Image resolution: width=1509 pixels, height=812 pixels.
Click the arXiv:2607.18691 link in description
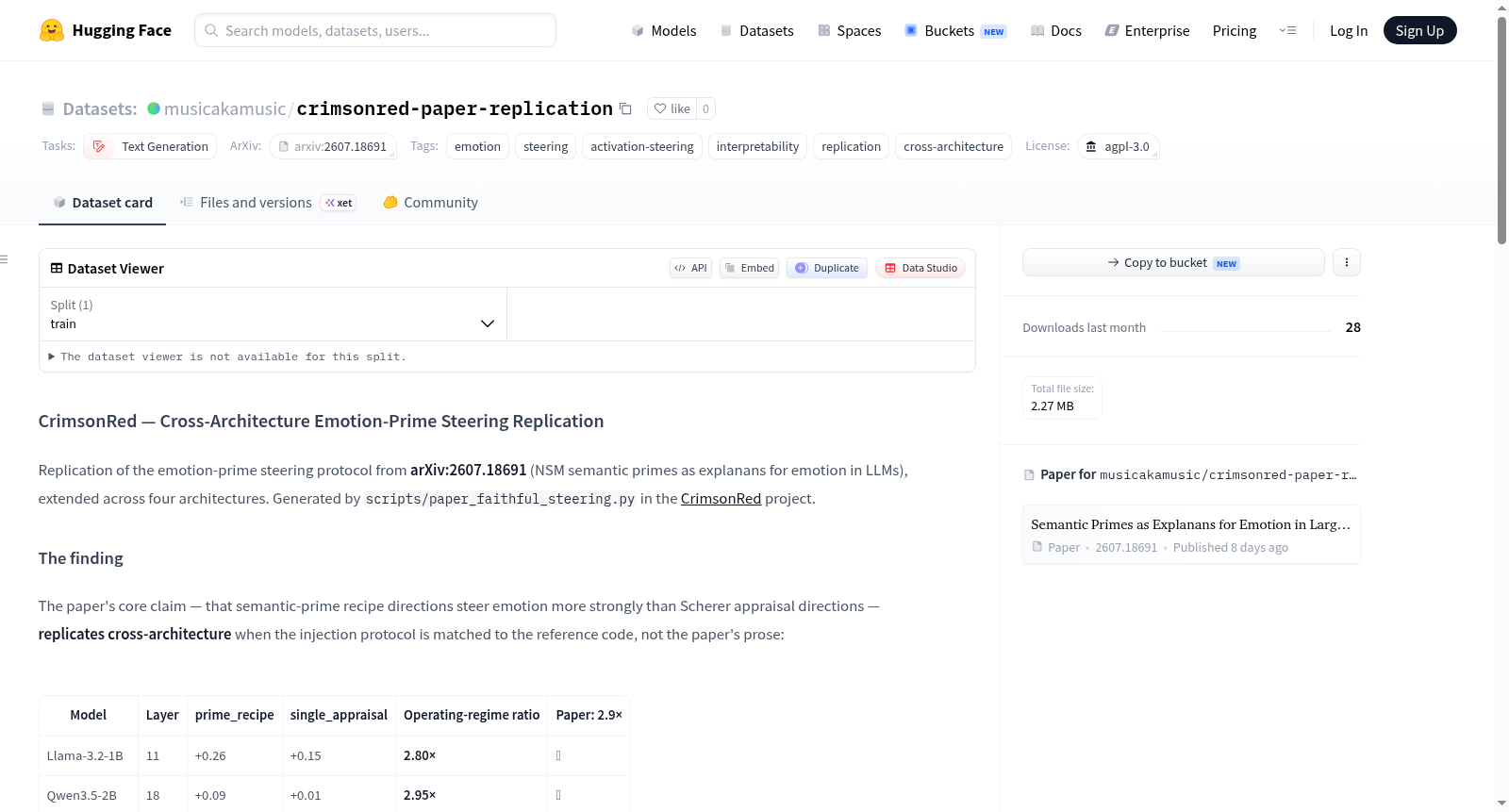(468, 470)
